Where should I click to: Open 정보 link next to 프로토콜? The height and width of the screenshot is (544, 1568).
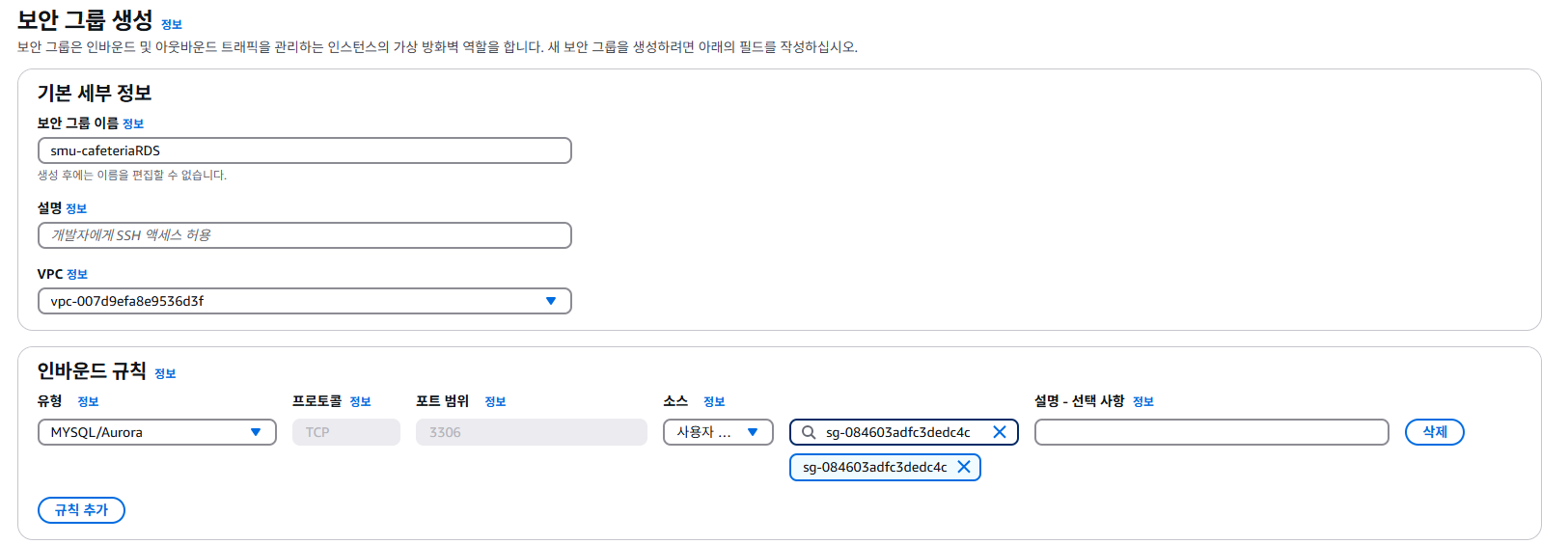(360, 402)
